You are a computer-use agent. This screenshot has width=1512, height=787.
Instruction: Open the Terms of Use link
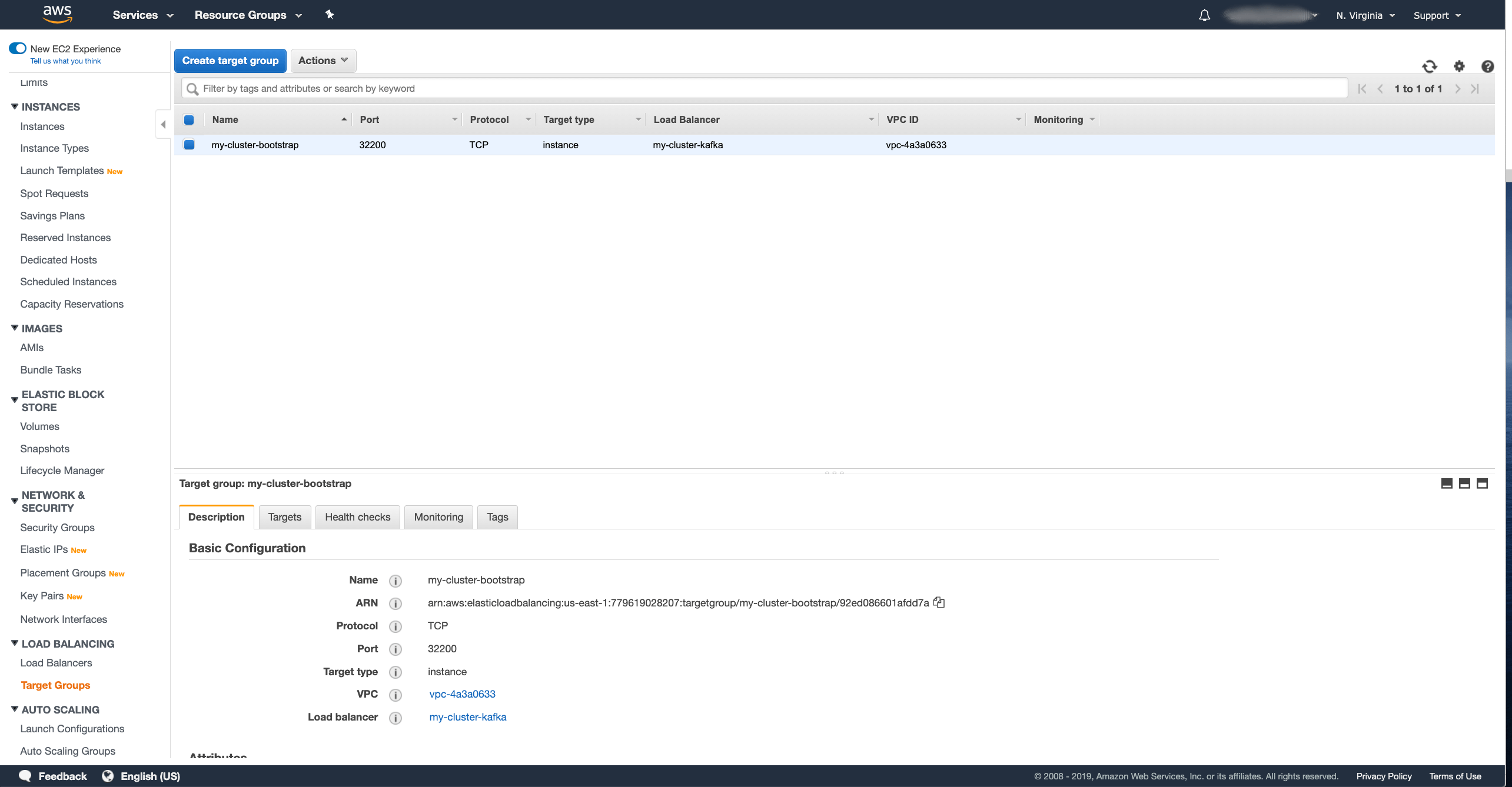tap(1455, 776)
